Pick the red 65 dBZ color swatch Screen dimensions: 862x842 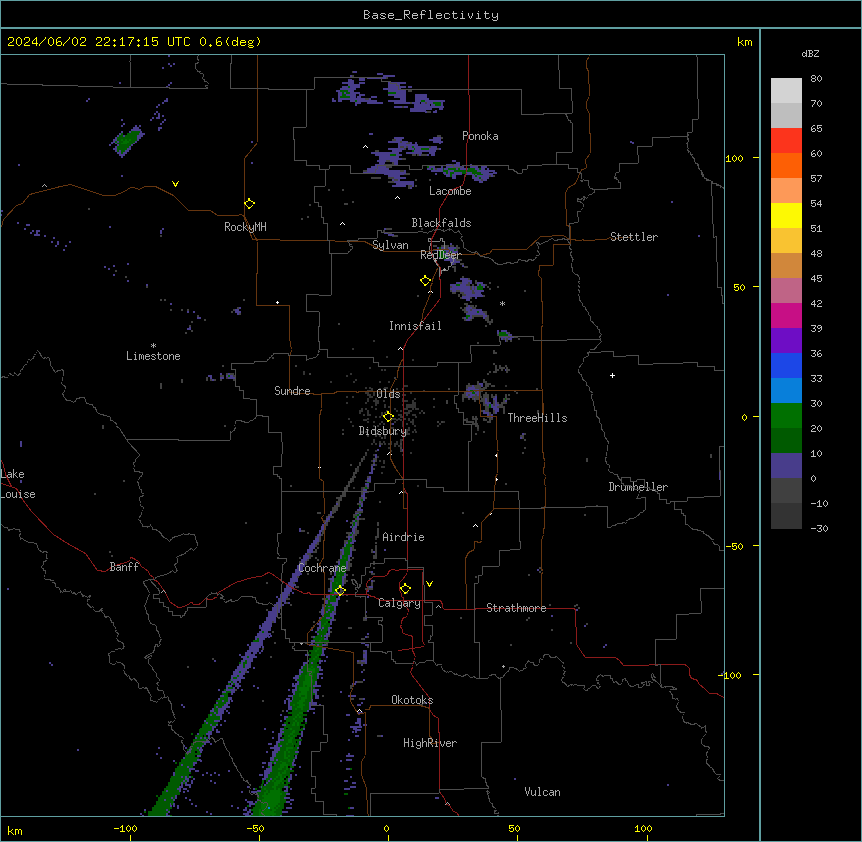[786, 141]
